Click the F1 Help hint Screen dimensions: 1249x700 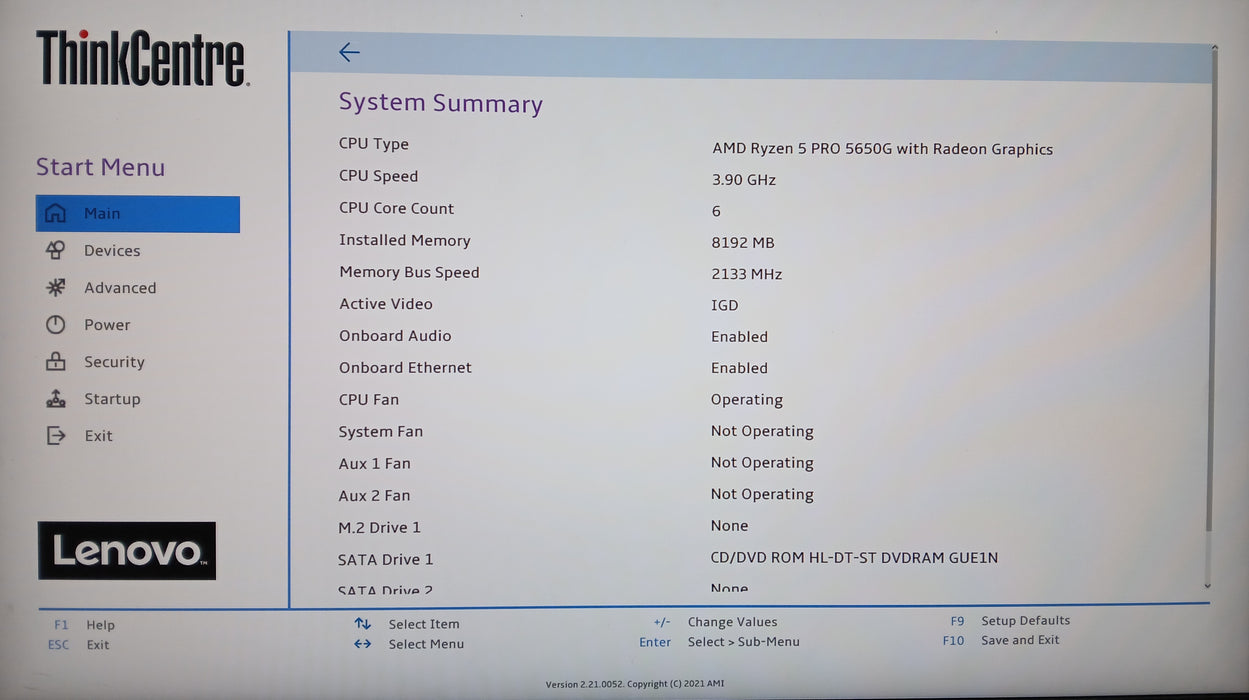click(84, 625)
